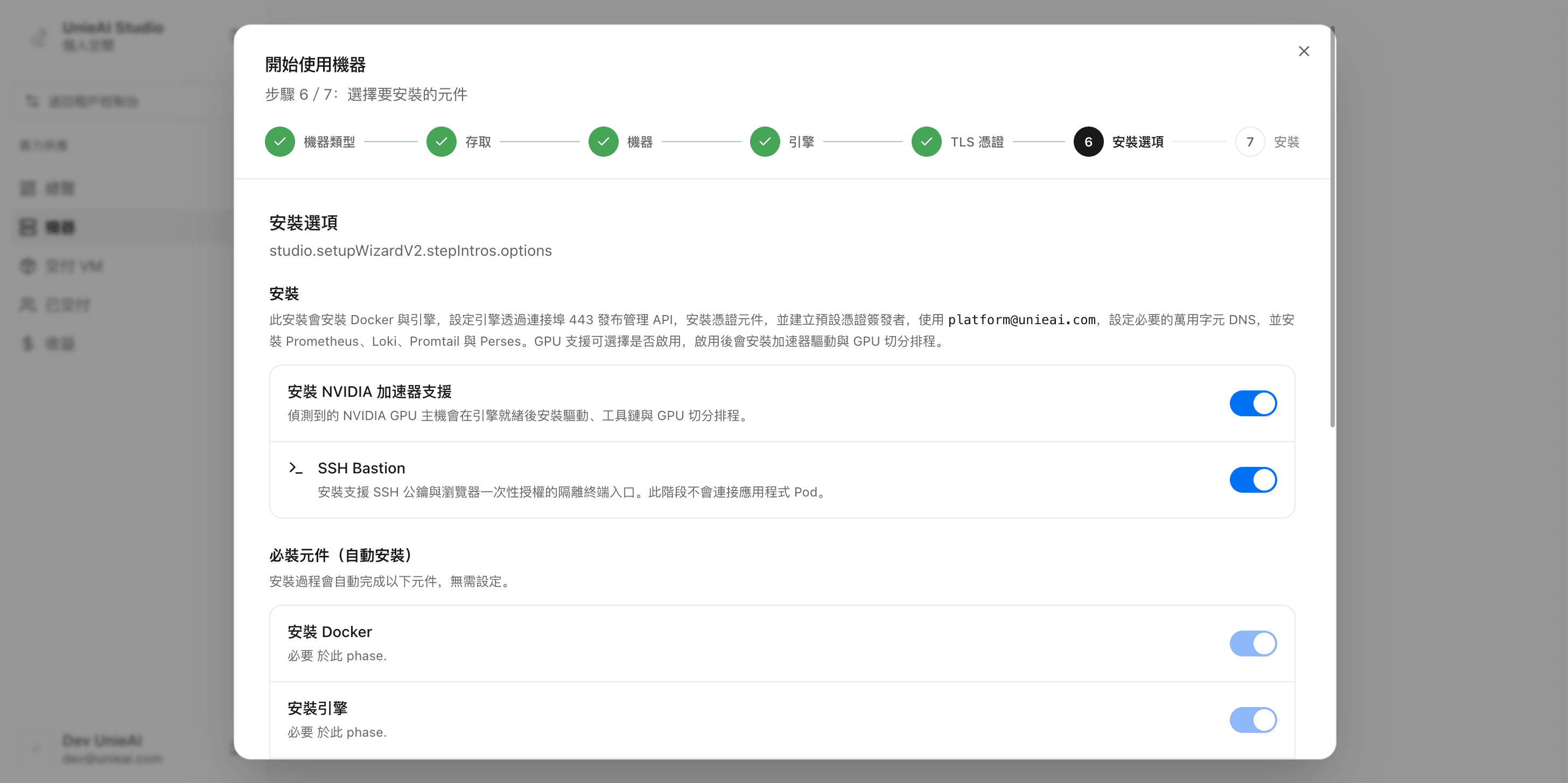
Task: Click the 安裝 Docker row title
Action: pyautogui.click(x=330, y=632)
